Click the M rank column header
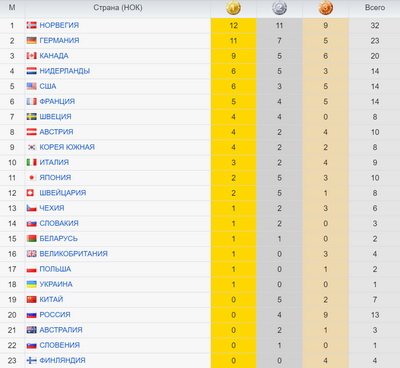Viewport: 400px width, 368px height. click(x=12, y=8)
